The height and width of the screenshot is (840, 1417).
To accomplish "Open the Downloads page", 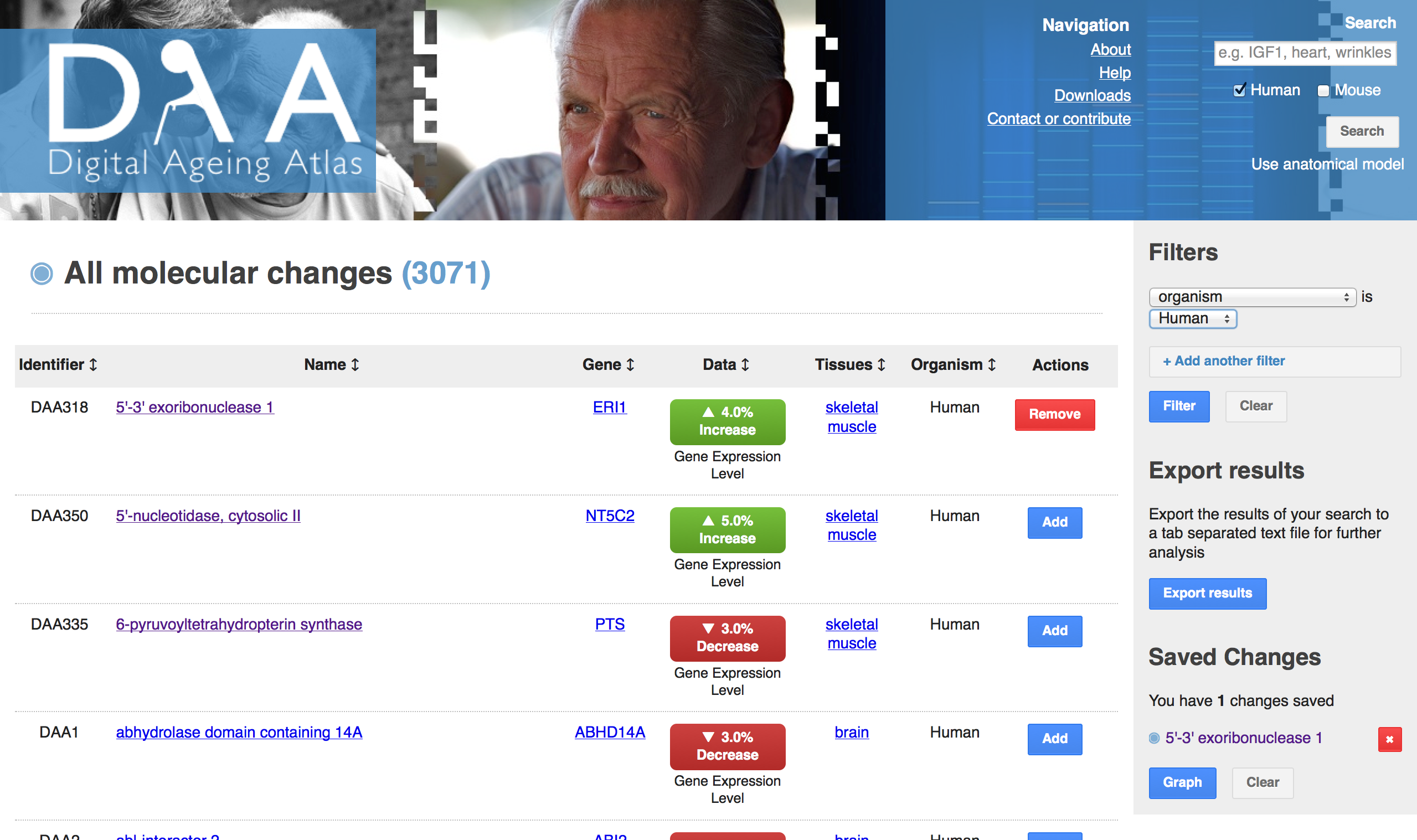I will (x=1091, y=95).
